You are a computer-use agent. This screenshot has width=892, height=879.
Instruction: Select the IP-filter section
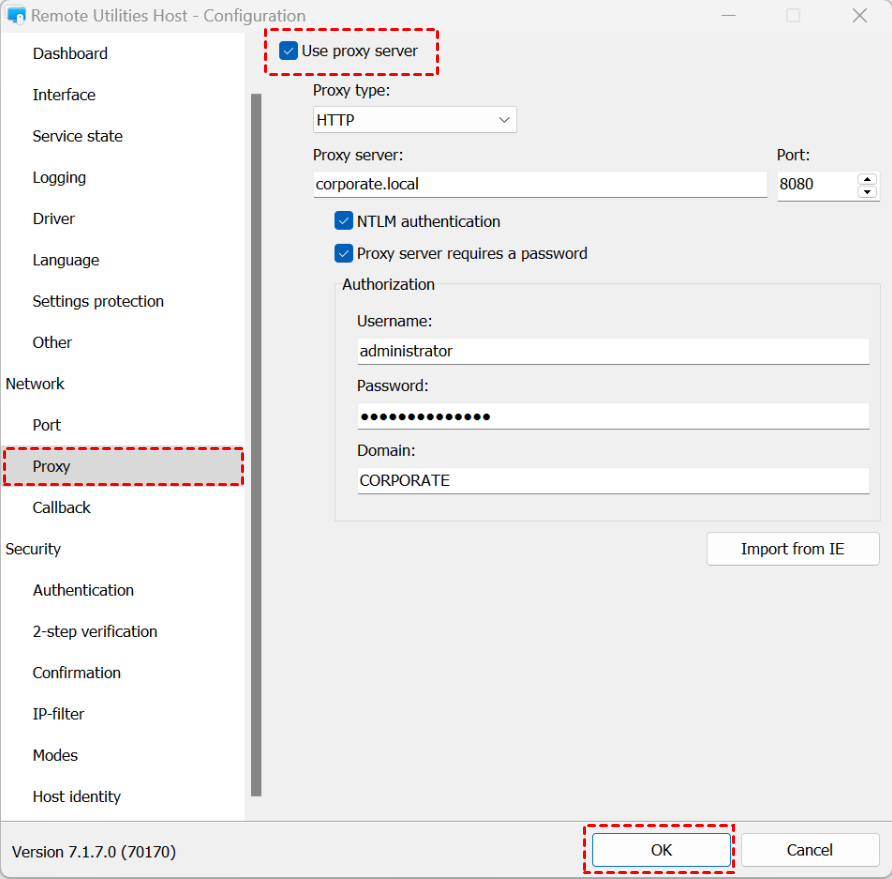pos(58,714)
